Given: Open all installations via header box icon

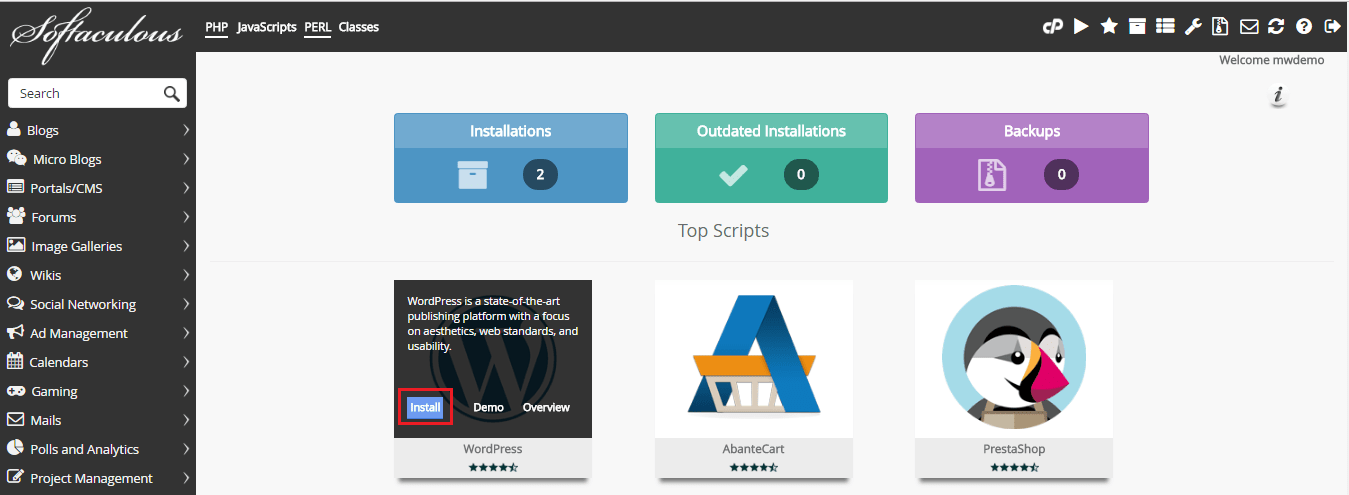Looking at the screenshot, I should (x=1137, y=27).
